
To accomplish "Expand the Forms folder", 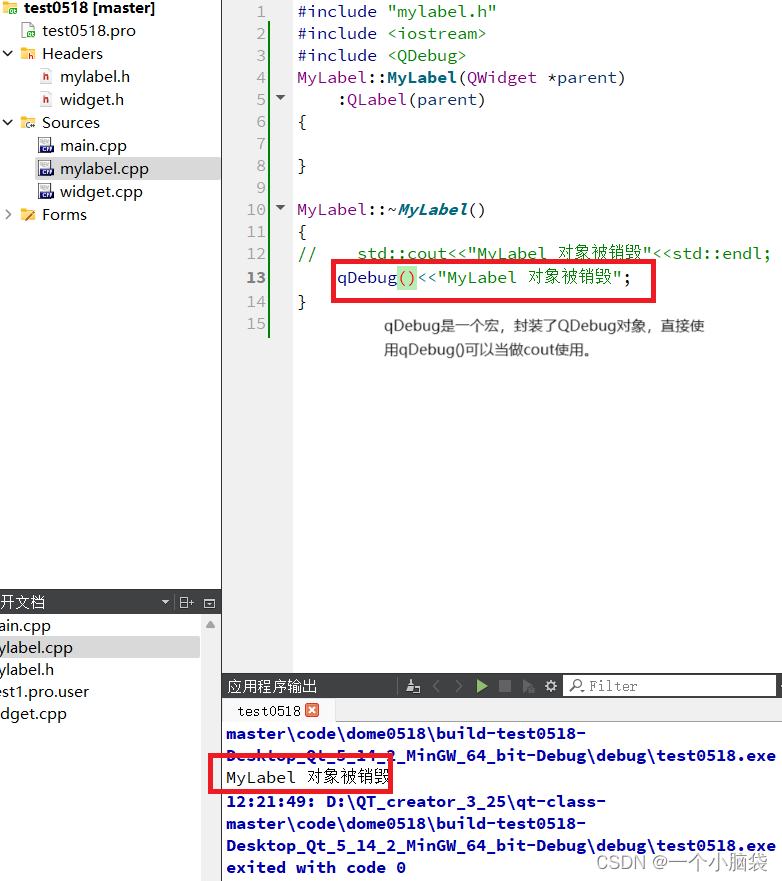I will pos(8,215).
